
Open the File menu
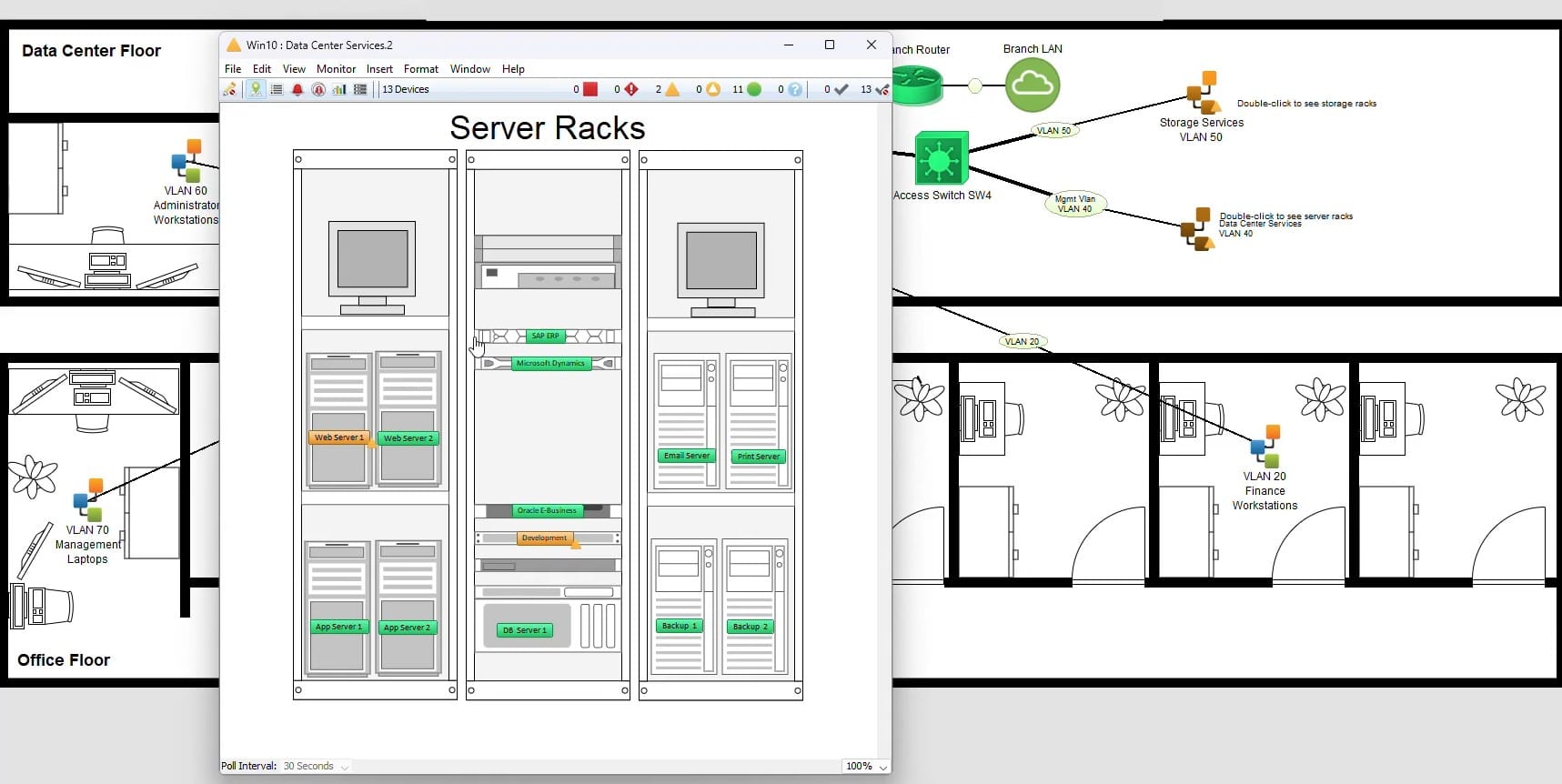click(233, 69)
